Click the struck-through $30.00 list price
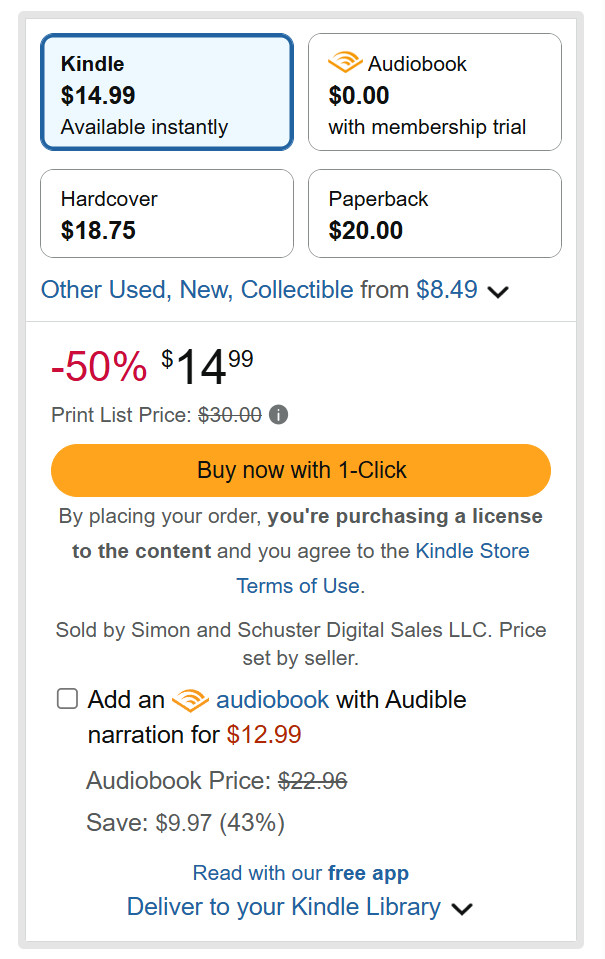This screenshot has width=605, height=959. pyautogui.click(x=230, y=414)
